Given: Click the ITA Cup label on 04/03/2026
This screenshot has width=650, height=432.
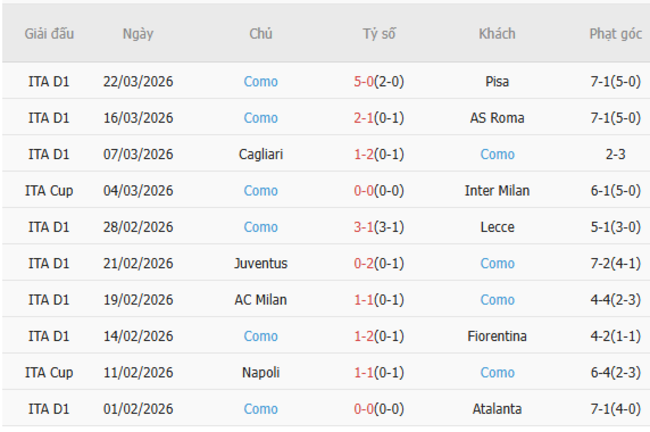Looking at the screenshot, I should 49,191.
